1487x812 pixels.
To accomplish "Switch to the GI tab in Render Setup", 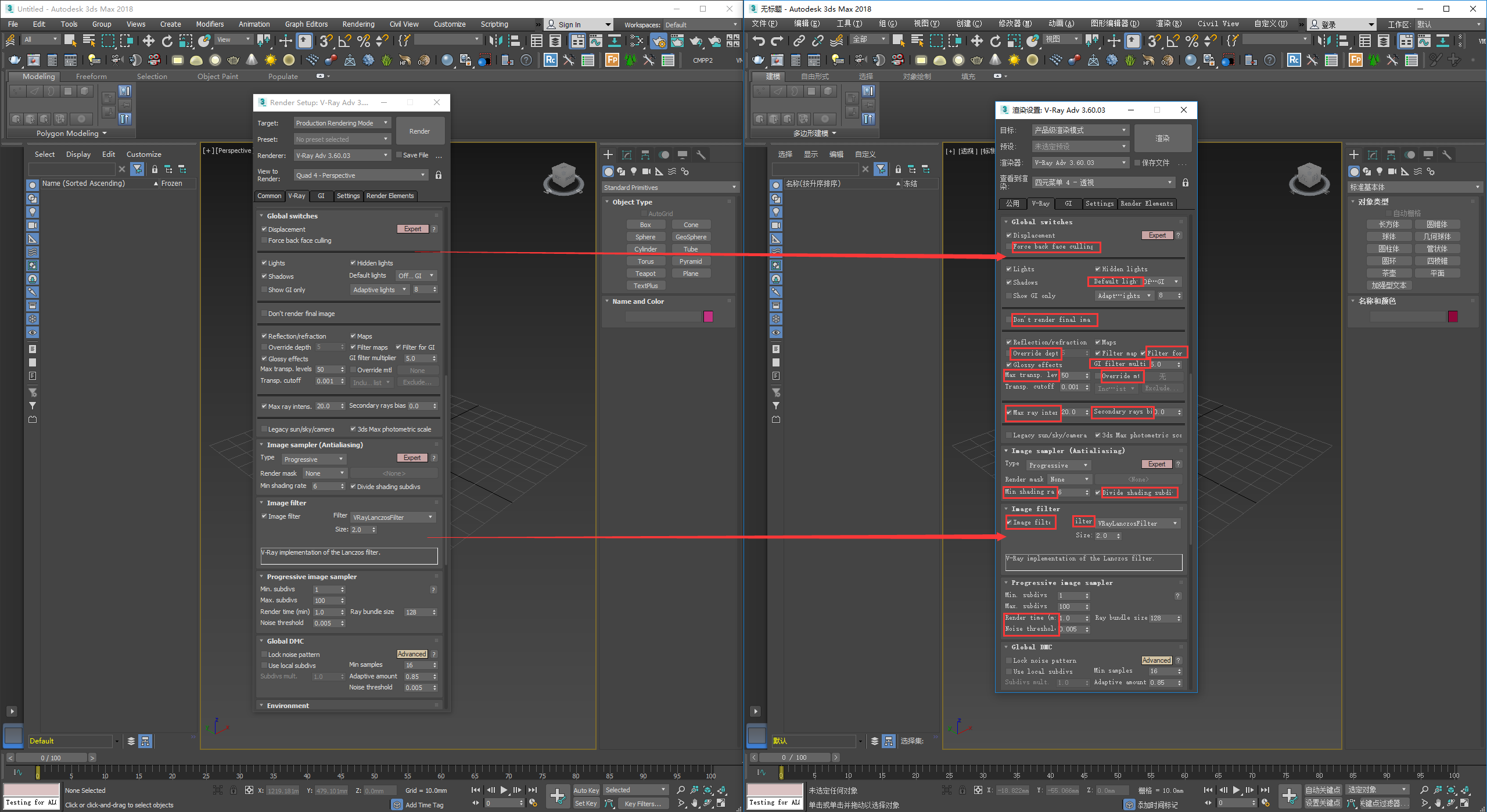I will [321, 196].
